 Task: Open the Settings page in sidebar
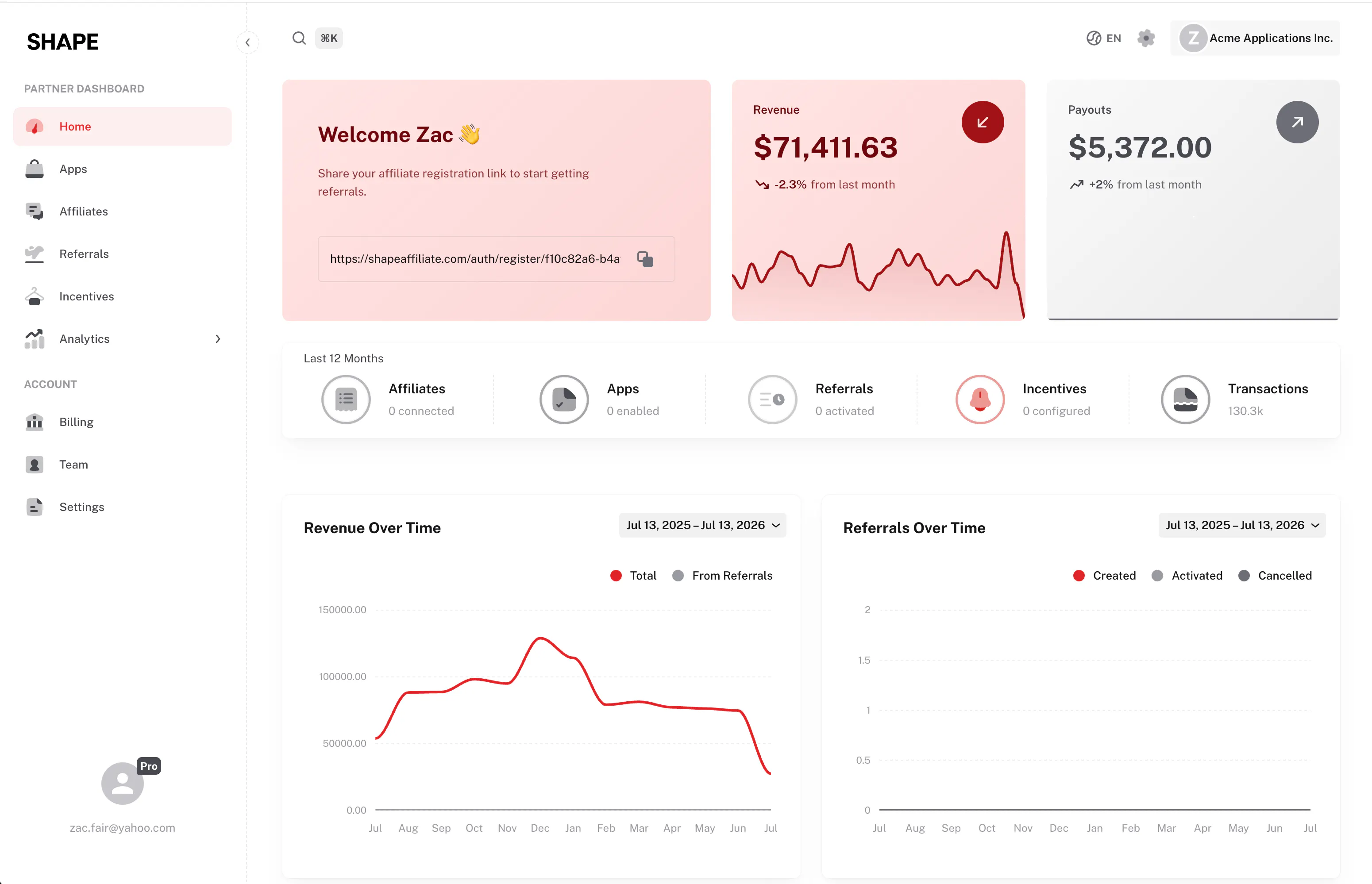coord(122,507)
